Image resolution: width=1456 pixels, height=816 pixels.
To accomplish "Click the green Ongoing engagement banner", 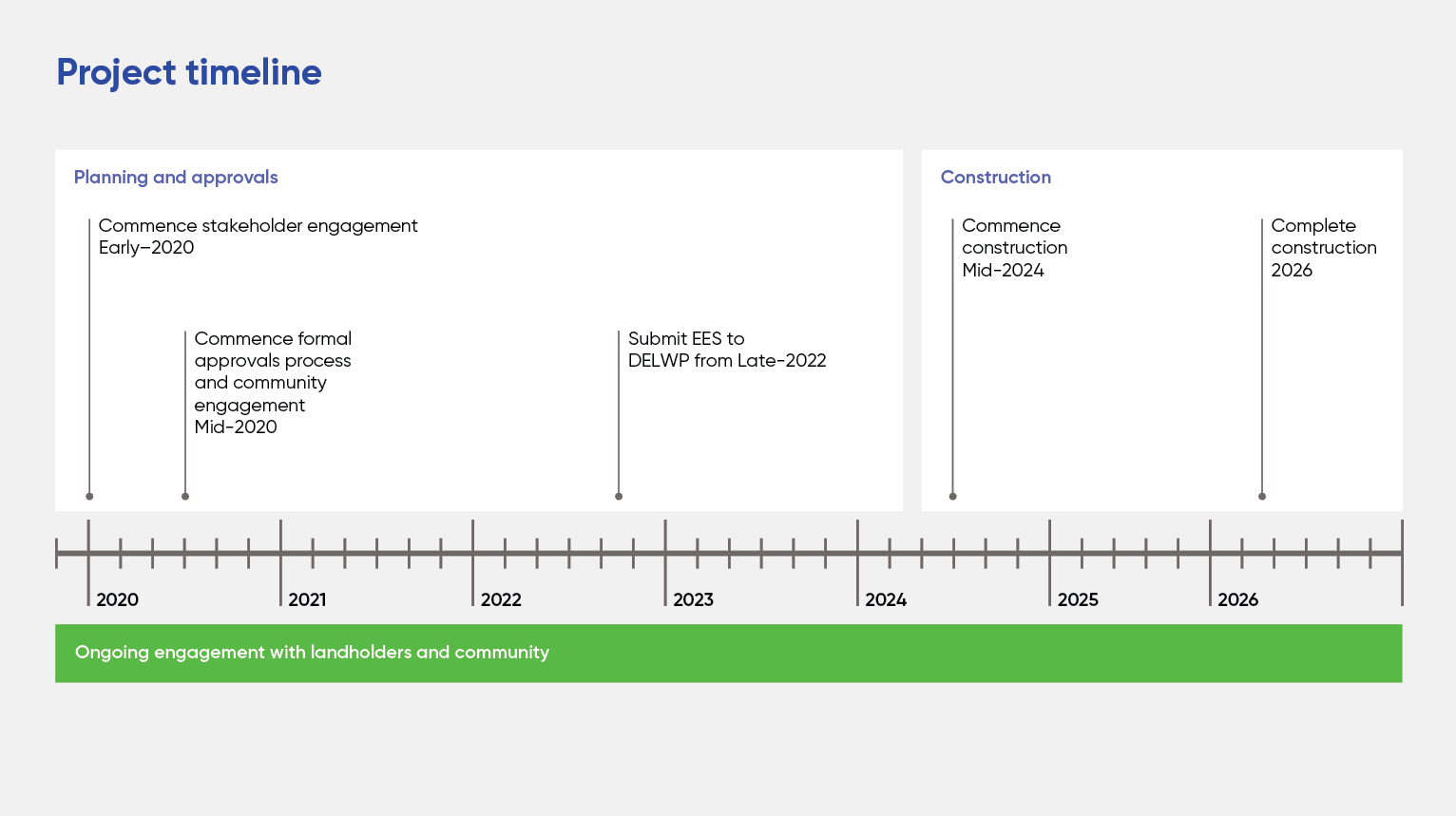I will click(729, 653).
